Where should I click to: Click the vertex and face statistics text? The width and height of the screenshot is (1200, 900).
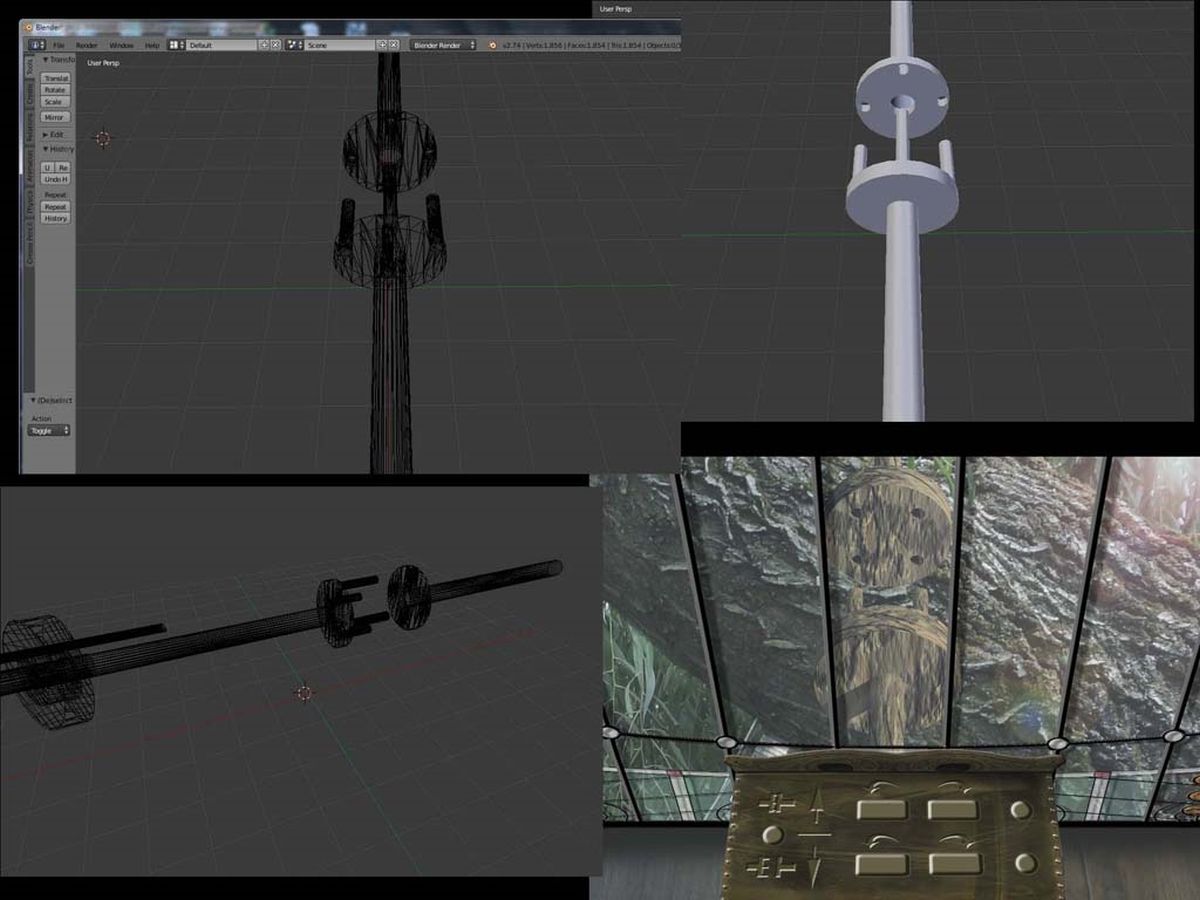tap(590, 45)
